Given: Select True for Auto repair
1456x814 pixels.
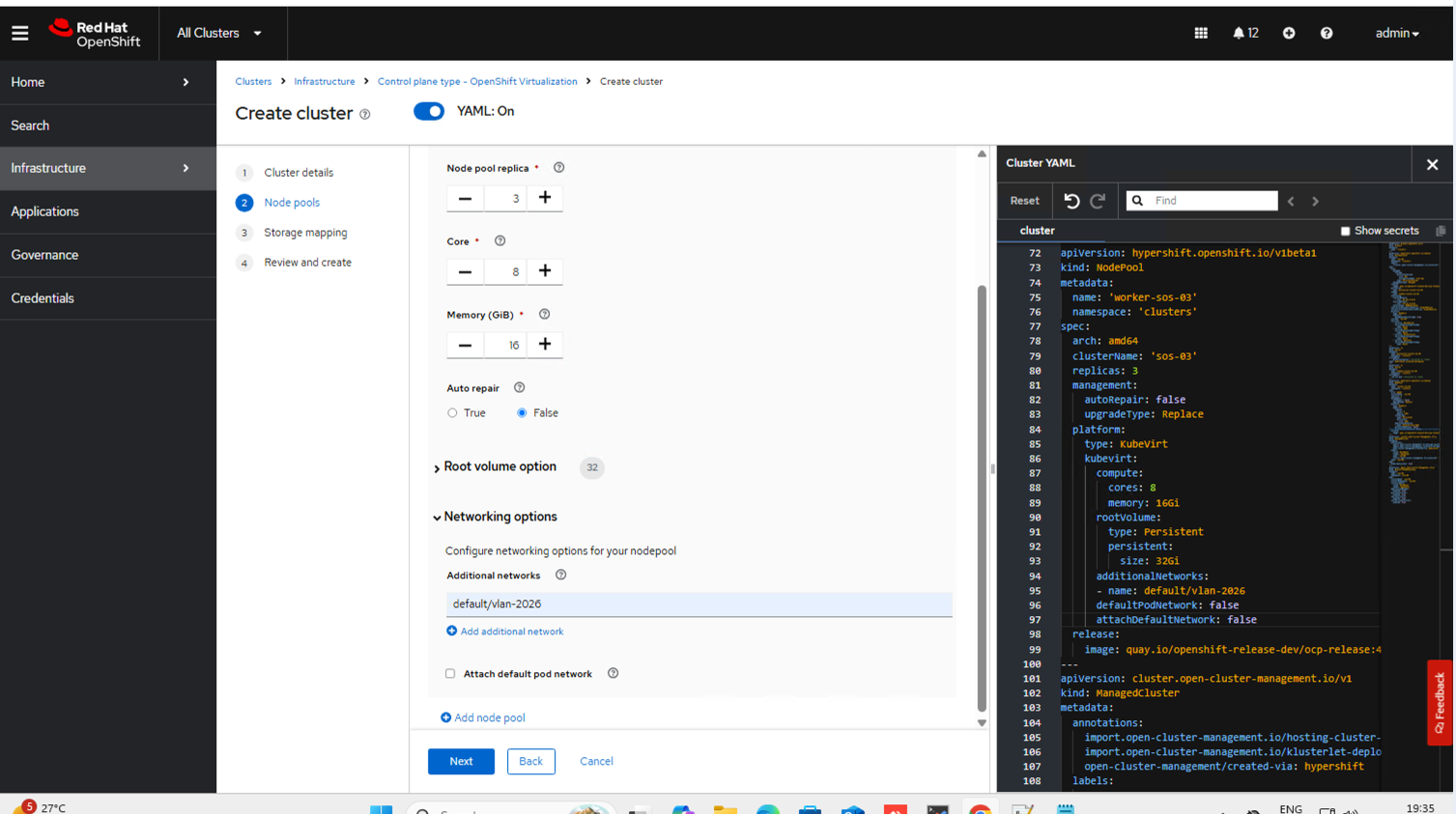Looking at the screenshot, I should point(452,413).
